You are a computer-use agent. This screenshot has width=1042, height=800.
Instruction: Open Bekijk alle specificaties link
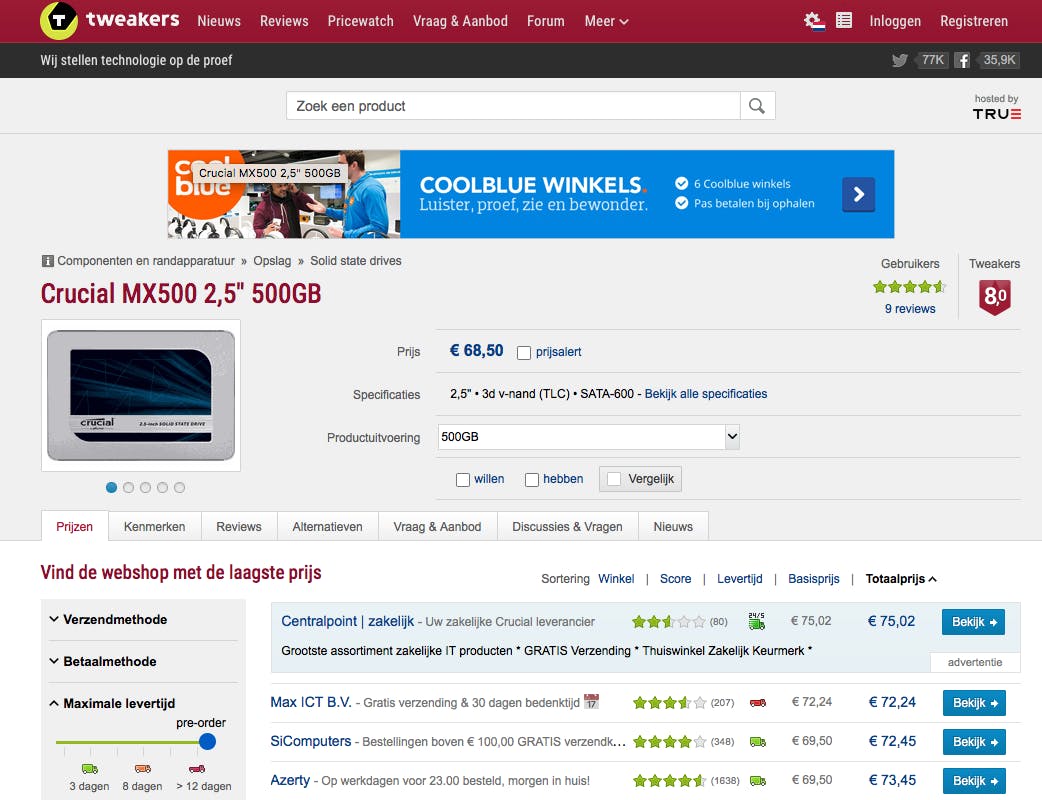click(x=706, y=394)
